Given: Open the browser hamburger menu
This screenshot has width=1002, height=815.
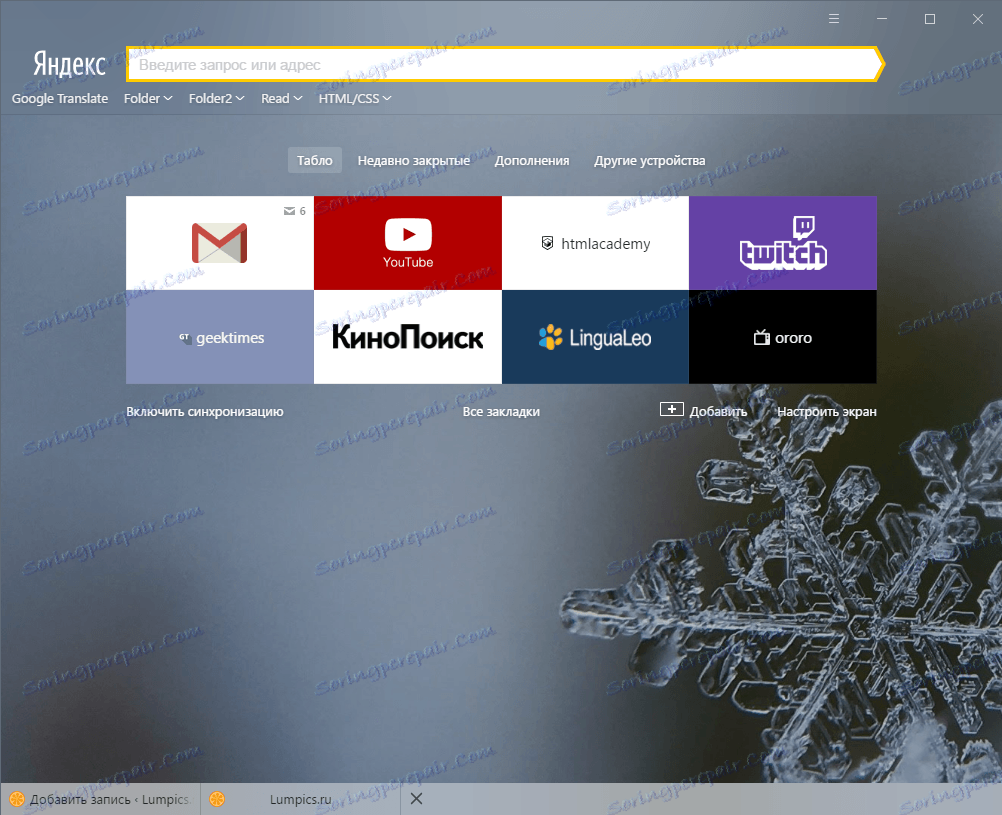Looking at the screenshot, I should tap(834, 19).
